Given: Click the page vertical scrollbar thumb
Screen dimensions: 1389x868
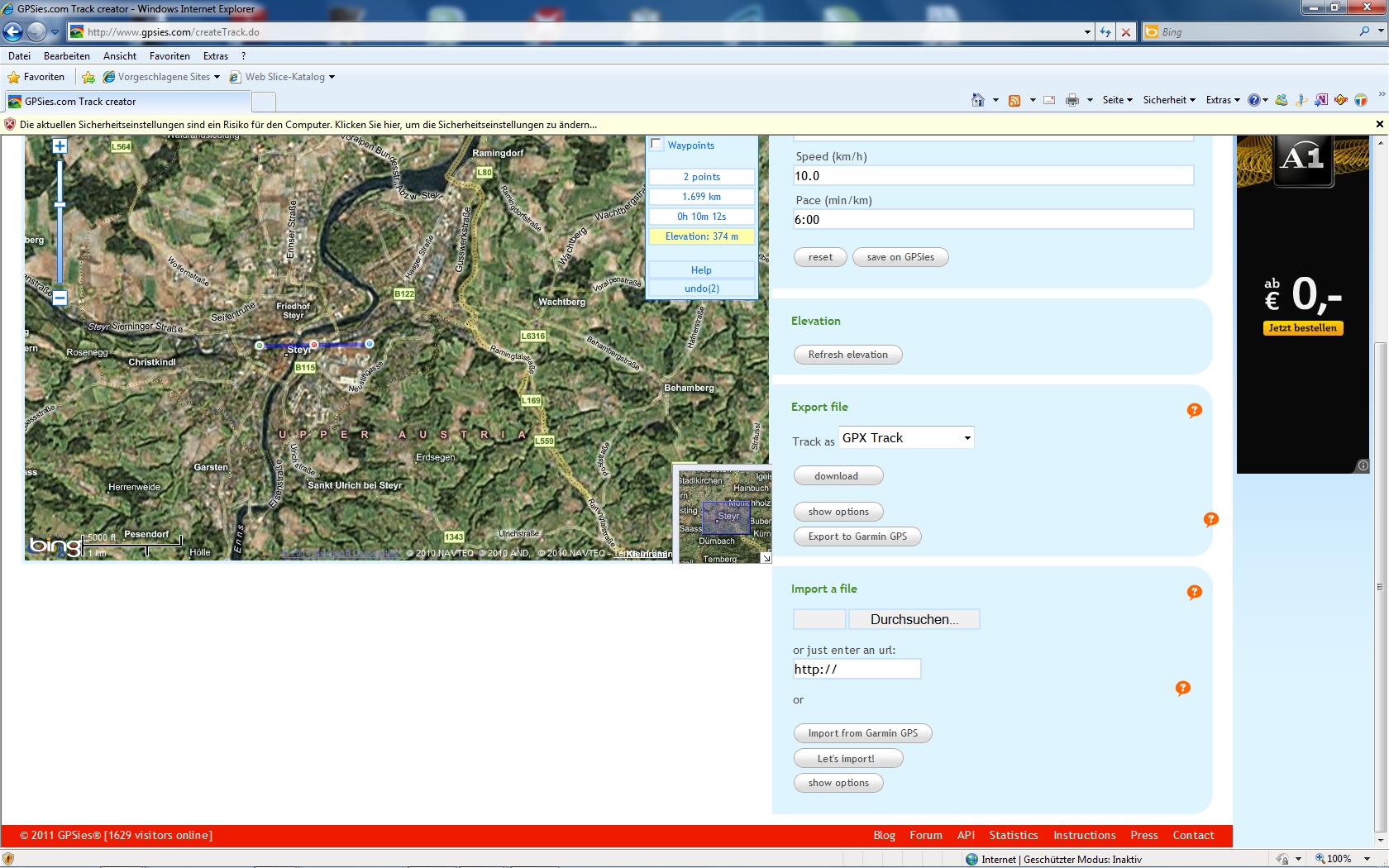Looking at the screenshot, I should (x=1379, y=587).
